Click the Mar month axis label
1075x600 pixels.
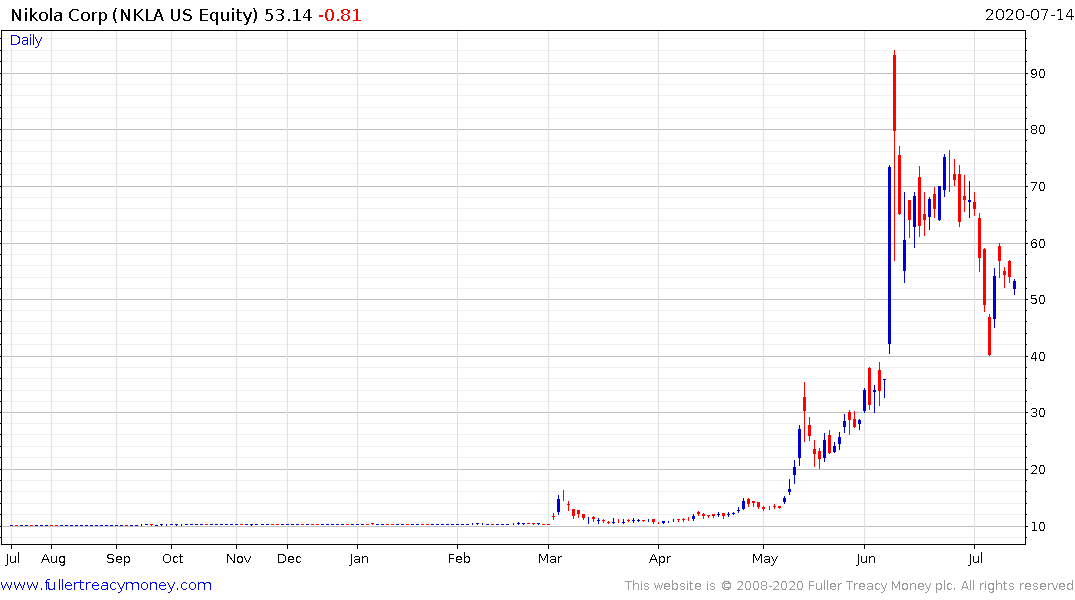click(550, 559)
